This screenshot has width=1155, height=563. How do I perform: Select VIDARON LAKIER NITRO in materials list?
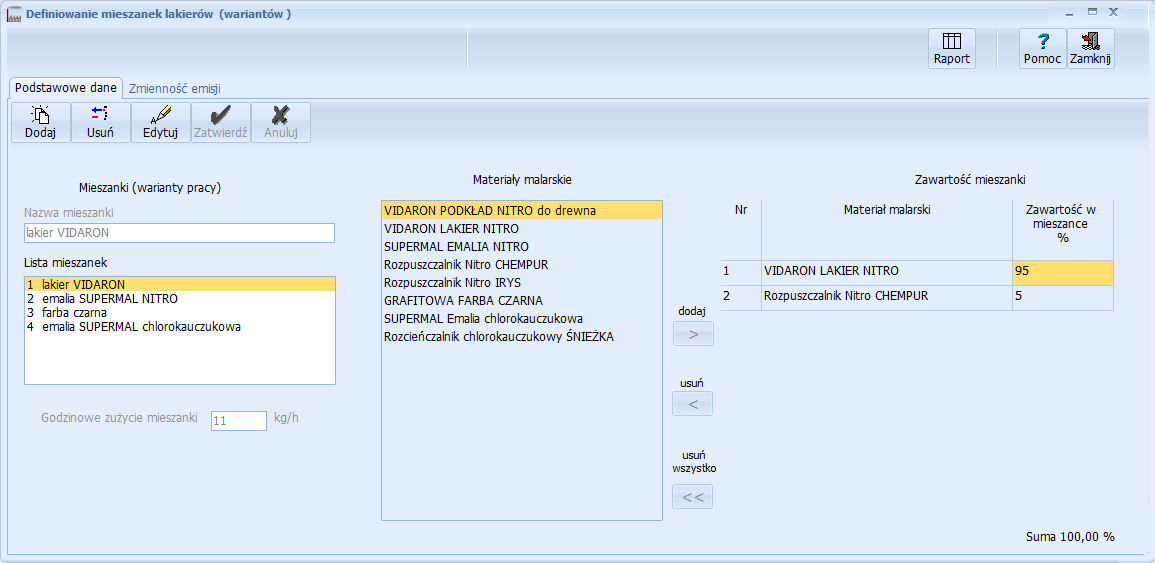(x=522, y=228)
